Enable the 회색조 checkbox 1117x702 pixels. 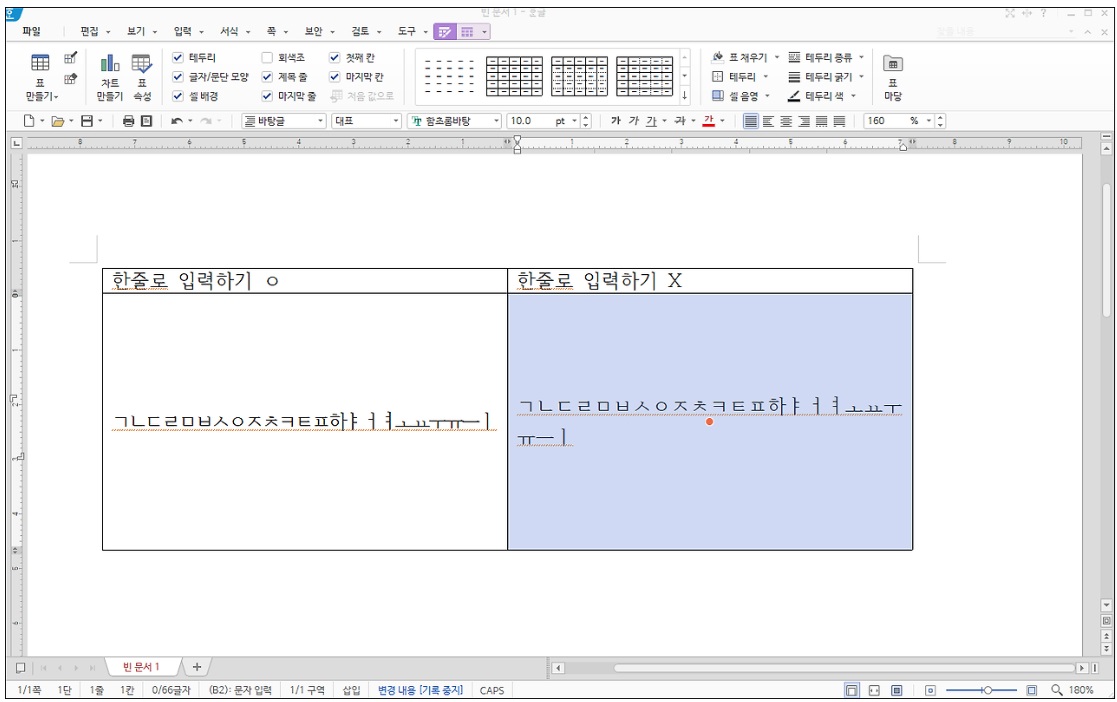[x=267, y=58]
